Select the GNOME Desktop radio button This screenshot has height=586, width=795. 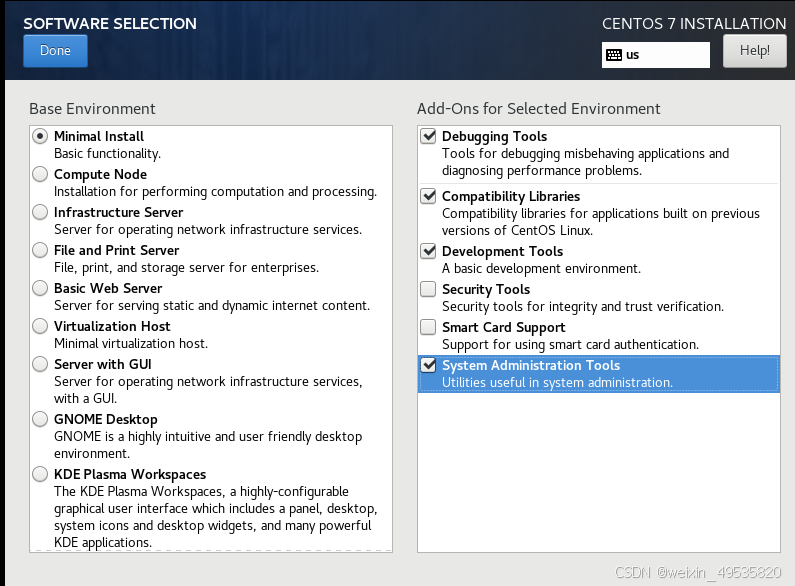(40, 419)
